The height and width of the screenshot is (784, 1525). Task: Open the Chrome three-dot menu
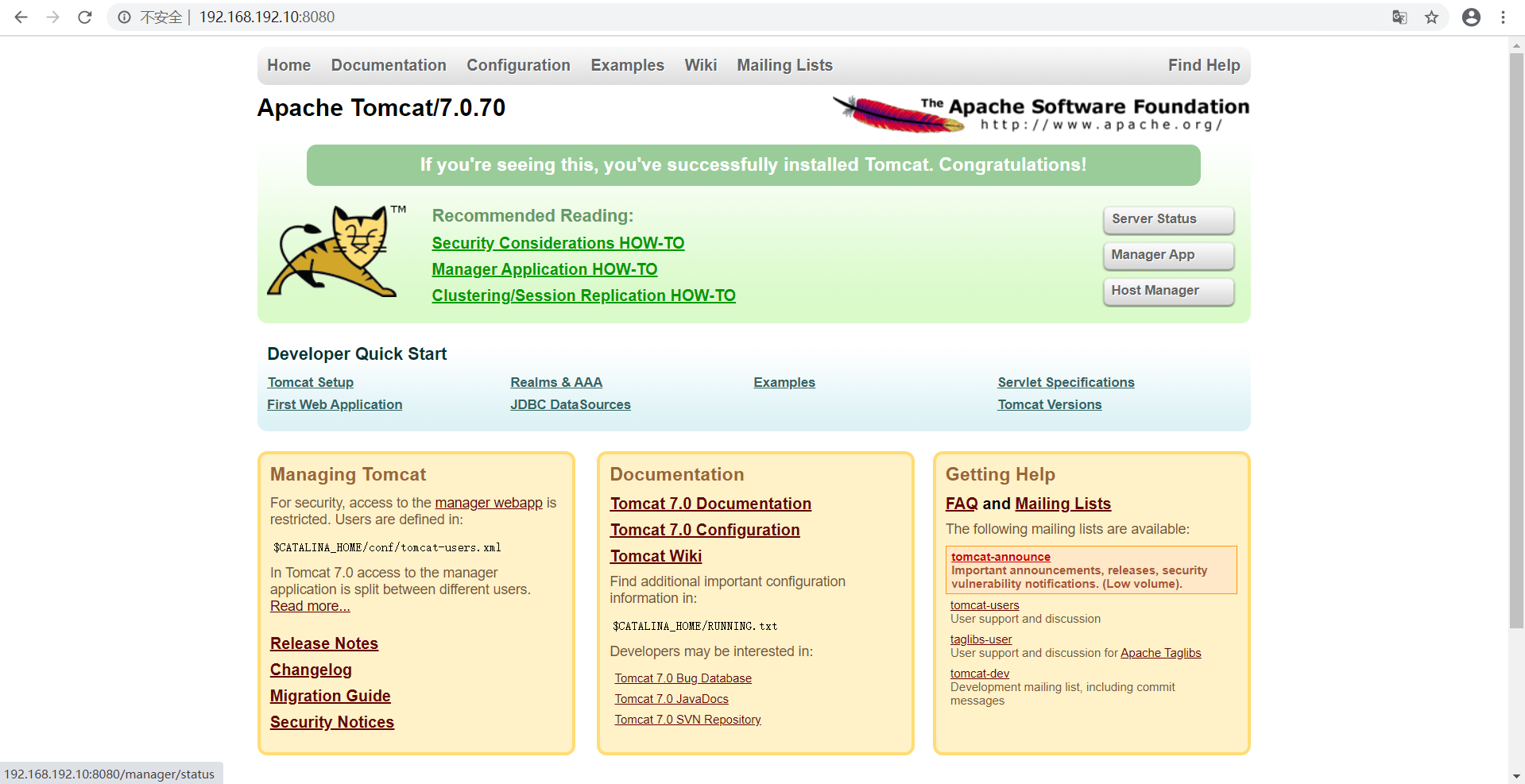[1503, 17]
